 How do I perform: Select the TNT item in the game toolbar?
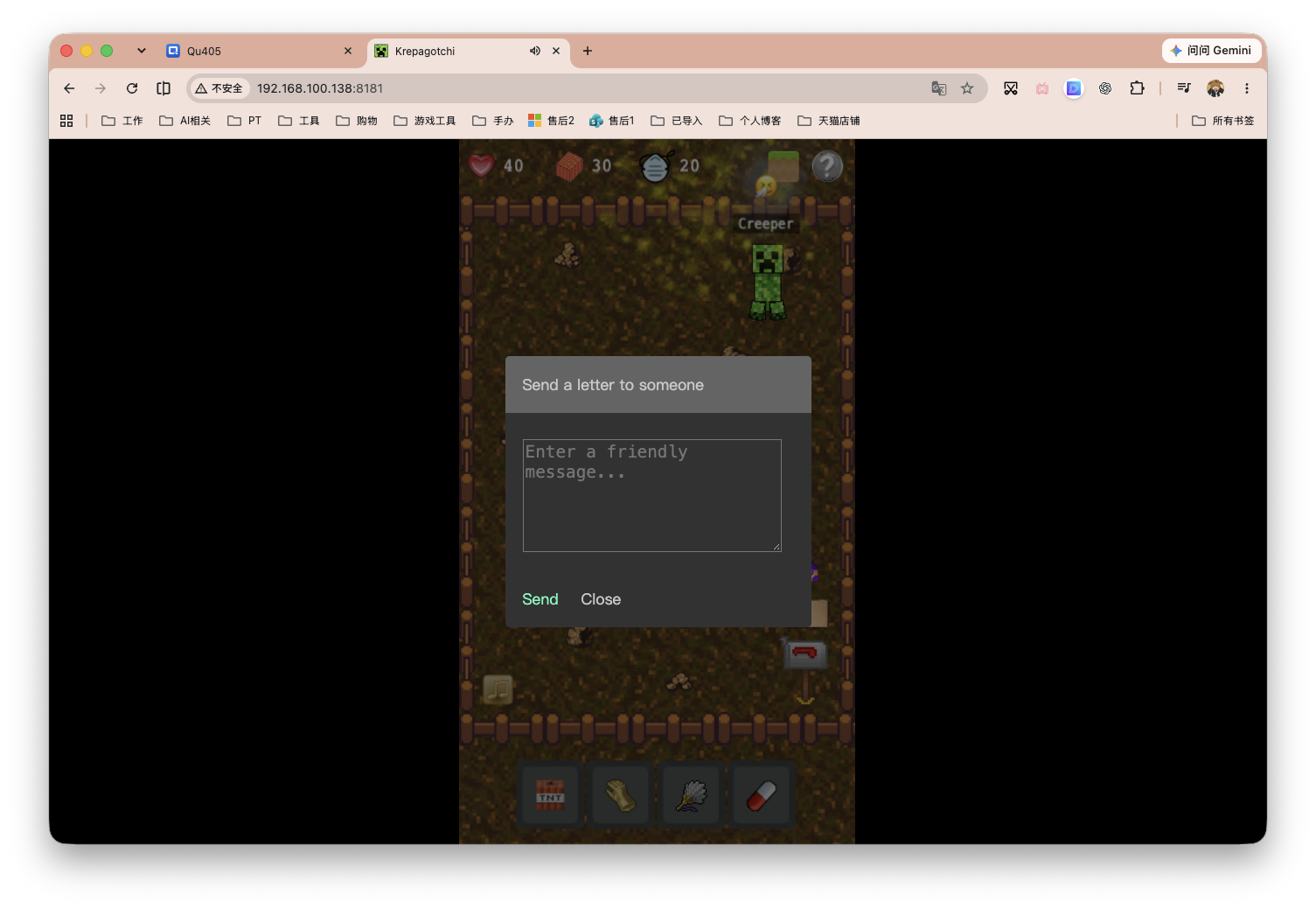(x=550, y=795)
